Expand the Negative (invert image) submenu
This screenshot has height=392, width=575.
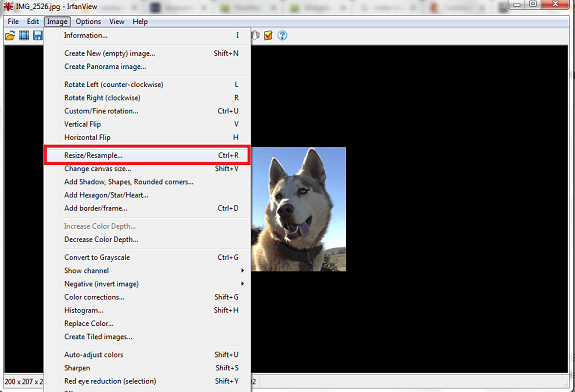pos(147,284)
